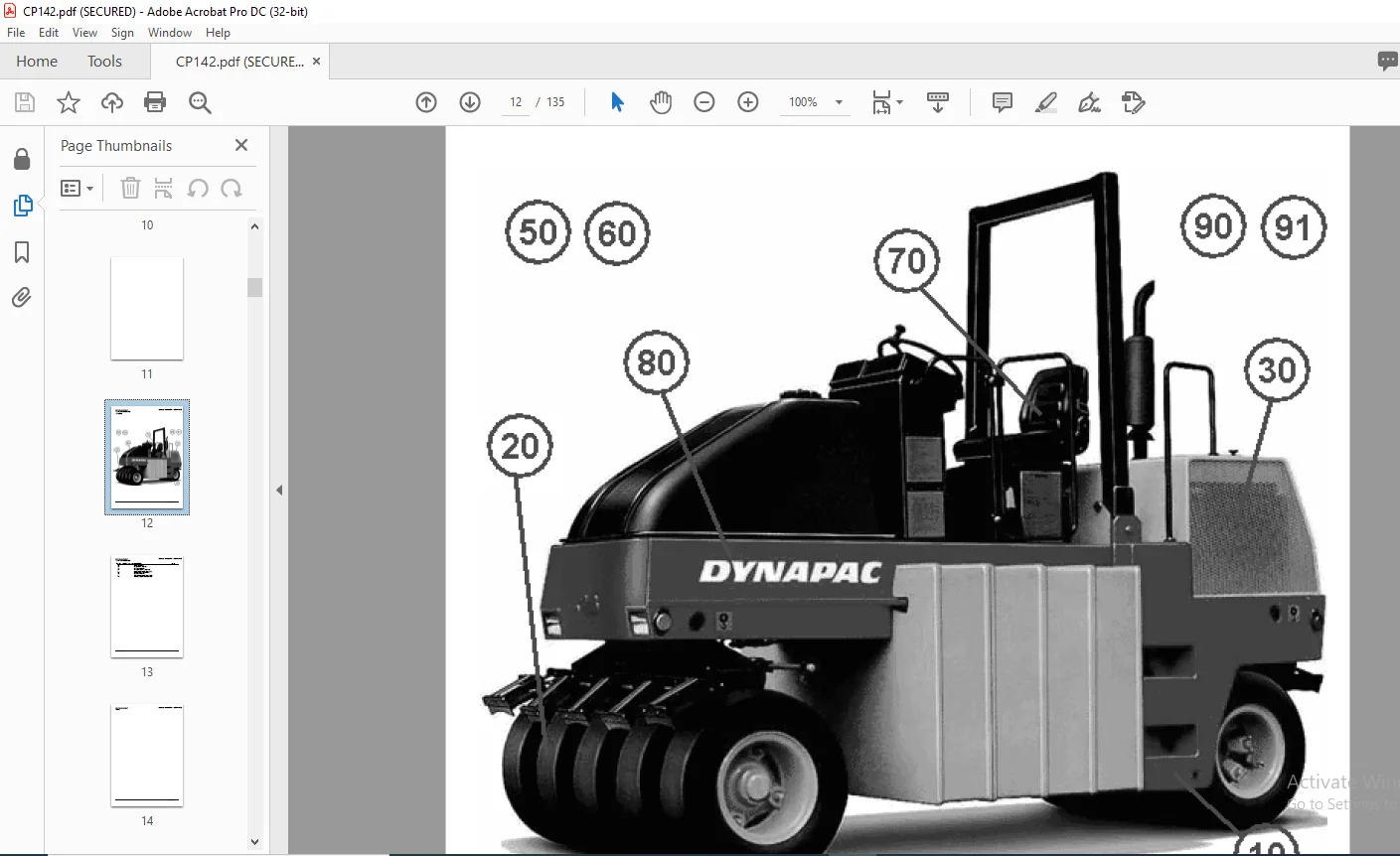Zoom out with the minus button
Viewport: 1400px width, 856px height.
point(704,102)
